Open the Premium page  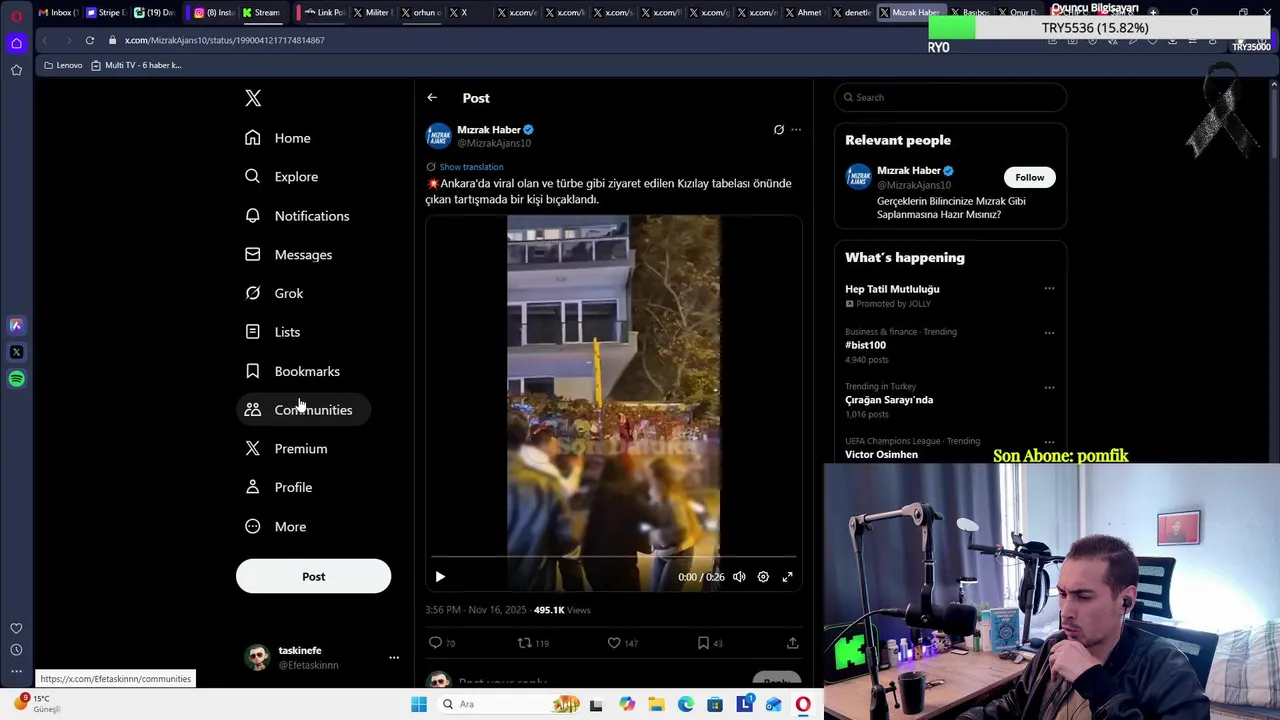(x=287, y=449)
